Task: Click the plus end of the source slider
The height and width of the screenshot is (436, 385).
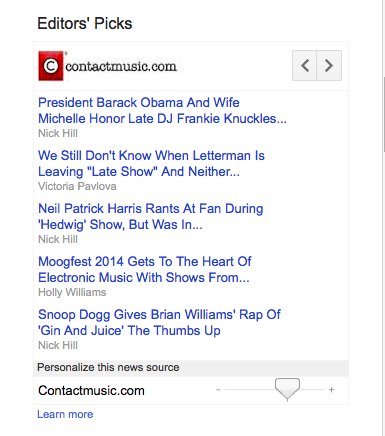Action: [x=331, y=389]
